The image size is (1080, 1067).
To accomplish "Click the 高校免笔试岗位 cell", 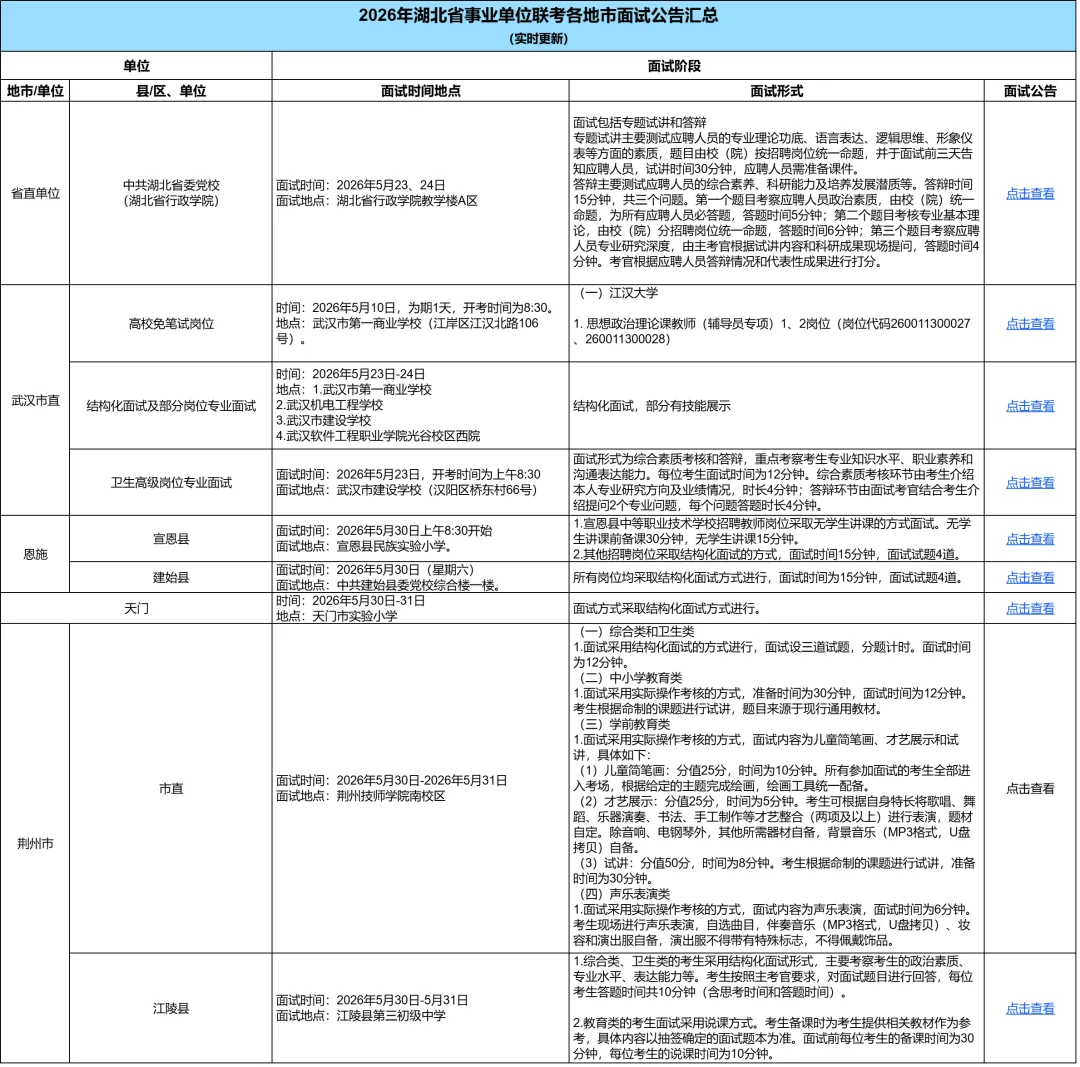I will (171, 323).
